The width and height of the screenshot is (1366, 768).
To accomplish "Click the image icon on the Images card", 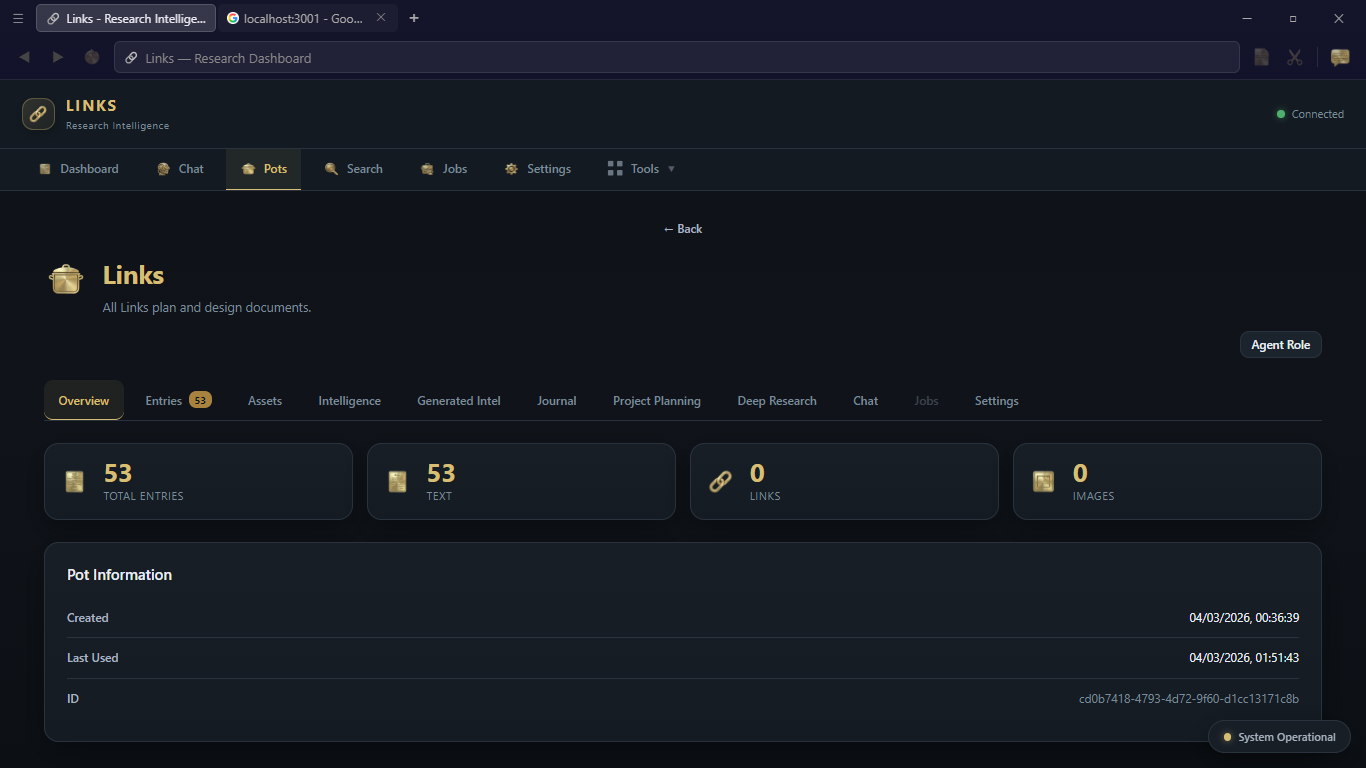I will (1043, 481).
